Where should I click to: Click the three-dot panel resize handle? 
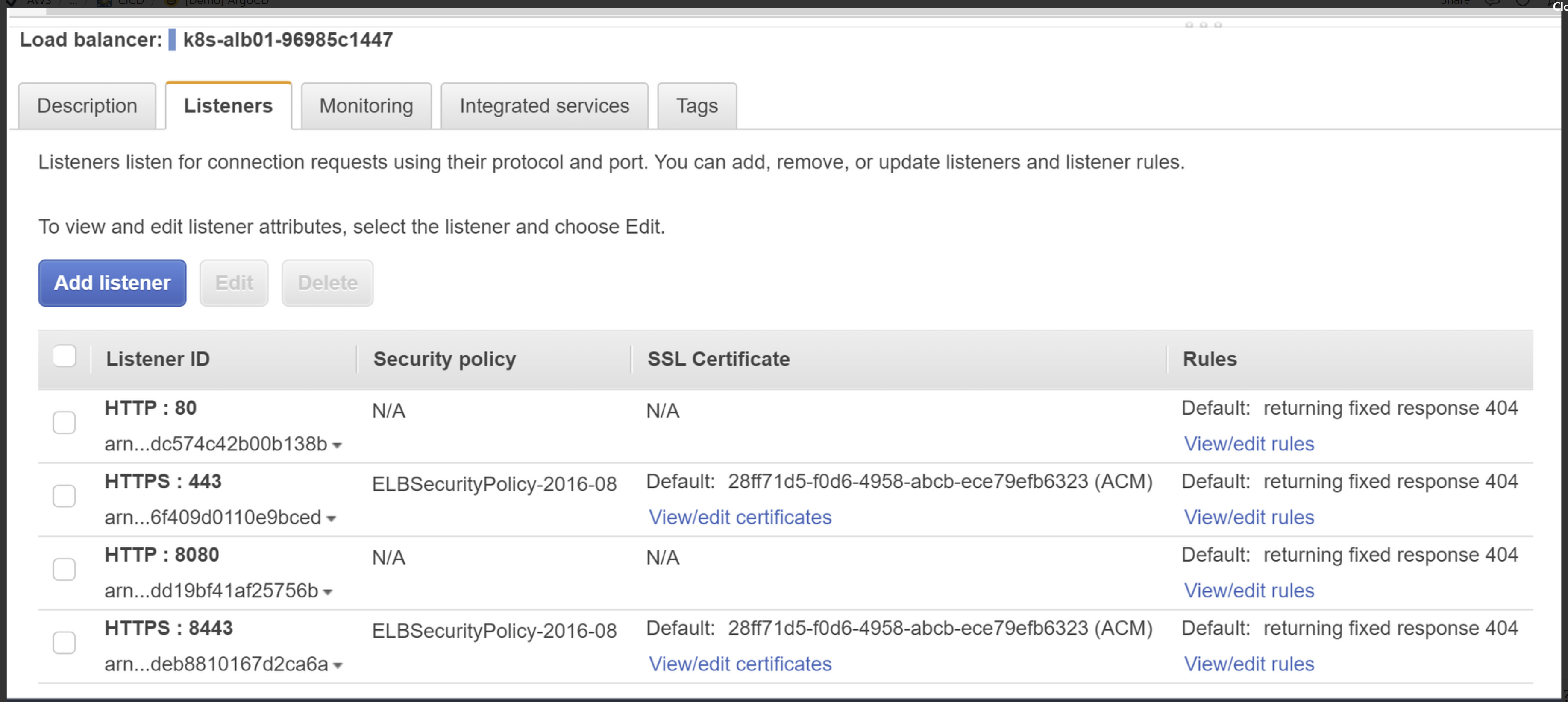pyautogui.click(x=1203, y=25)
